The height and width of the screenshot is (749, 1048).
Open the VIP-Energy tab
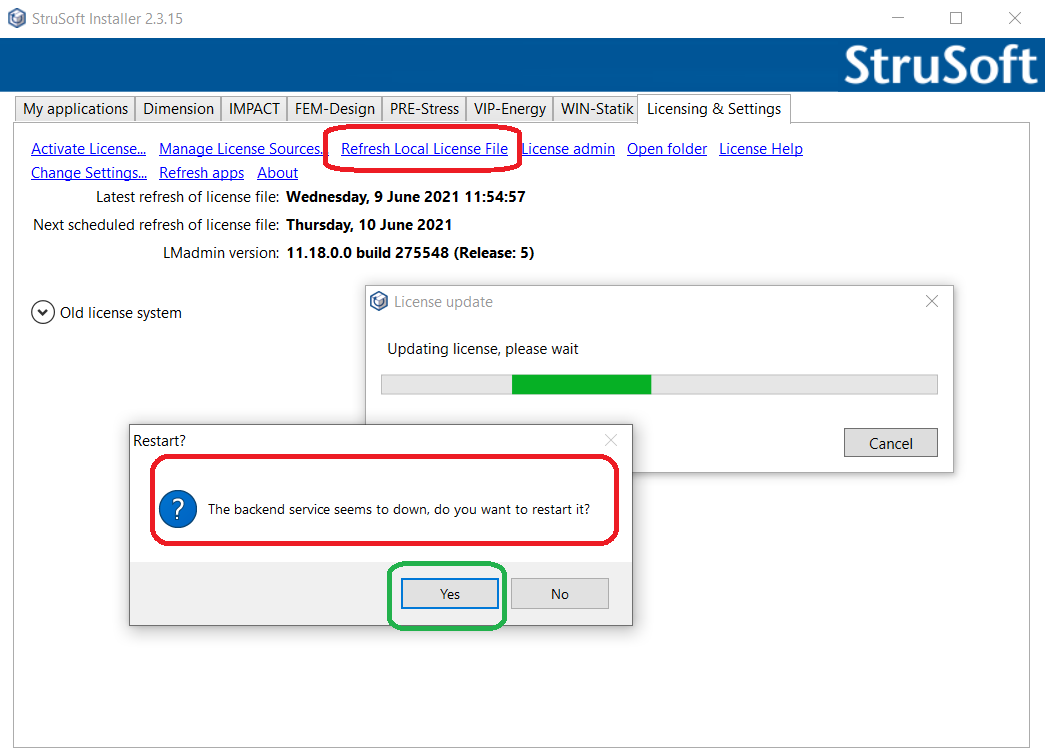[510, 108]
